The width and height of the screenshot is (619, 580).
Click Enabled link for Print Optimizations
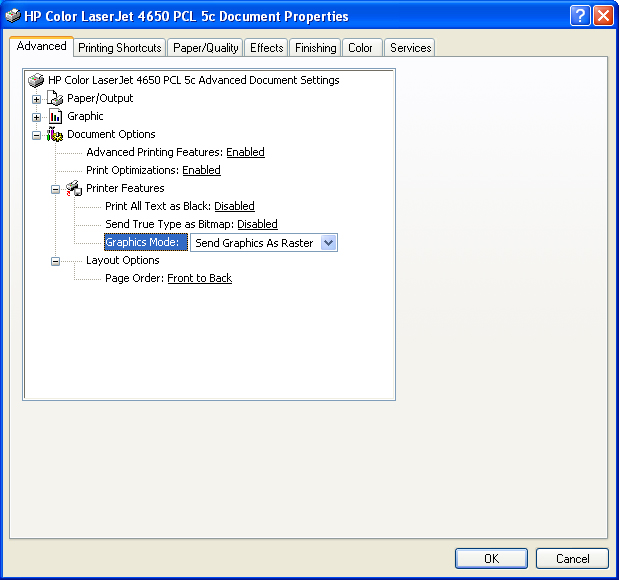pos(201,170)
